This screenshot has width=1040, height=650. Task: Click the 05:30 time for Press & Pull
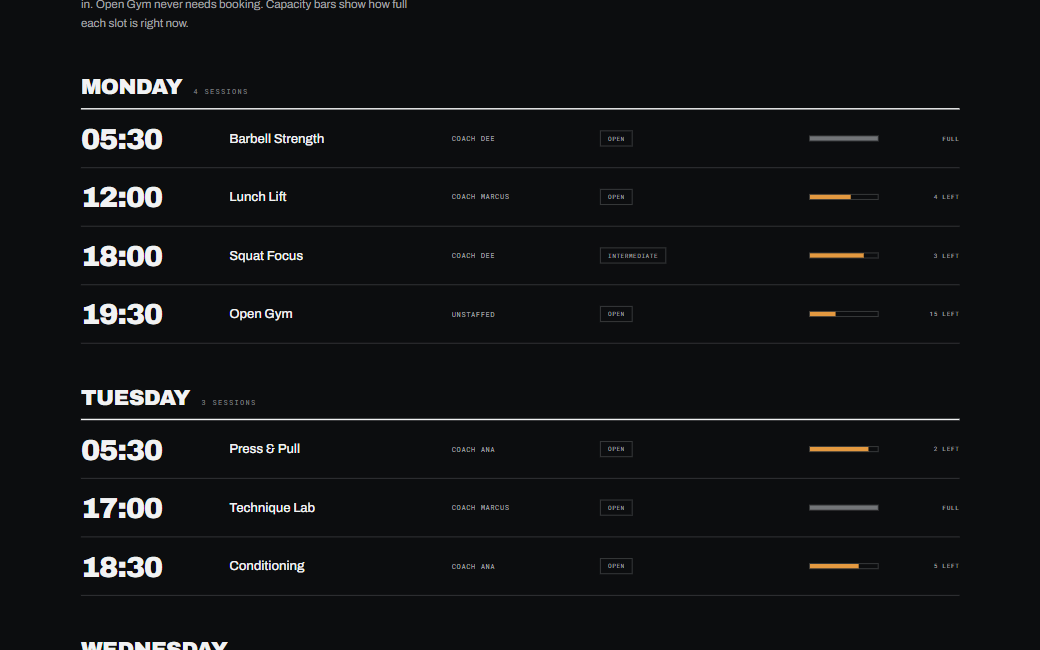click(122, 450)
